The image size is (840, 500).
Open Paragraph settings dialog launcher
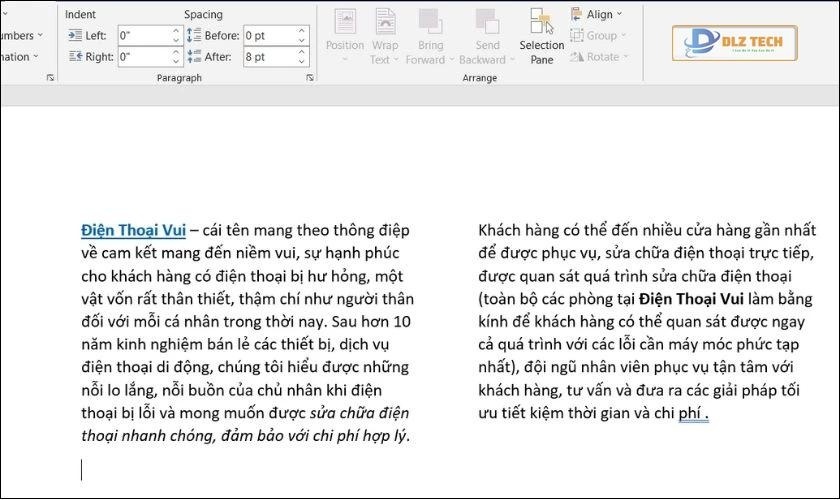pos(309,78)
